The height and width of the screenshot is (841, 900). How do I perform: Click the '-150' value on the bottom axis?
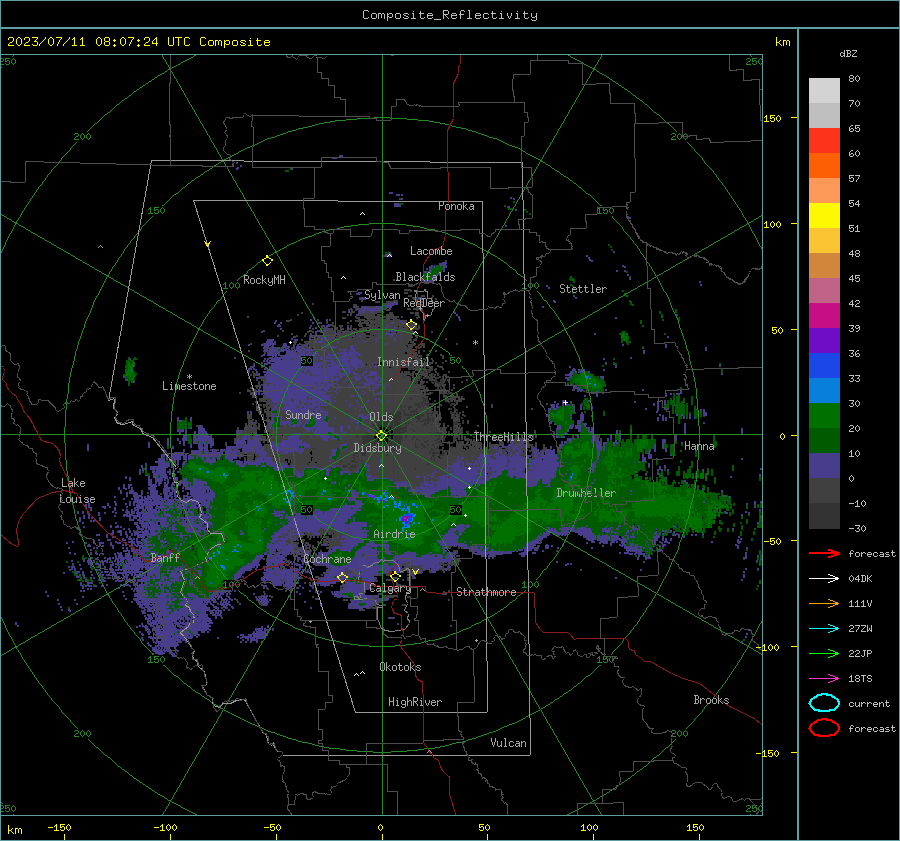click(59, 827)
